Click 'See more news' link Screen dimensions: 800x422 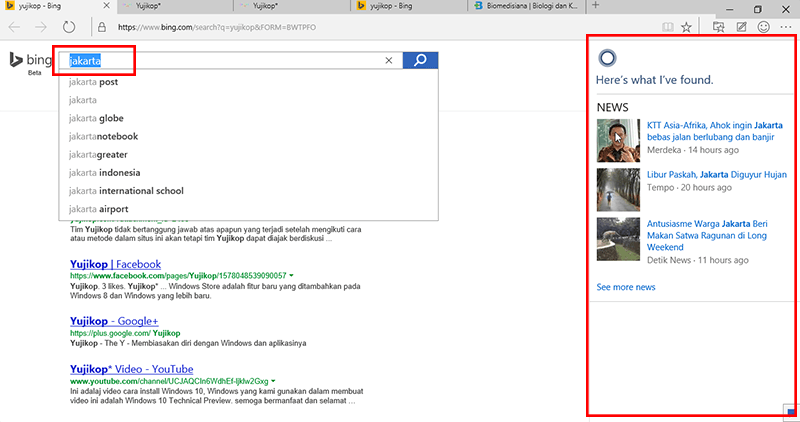point(626,287)
